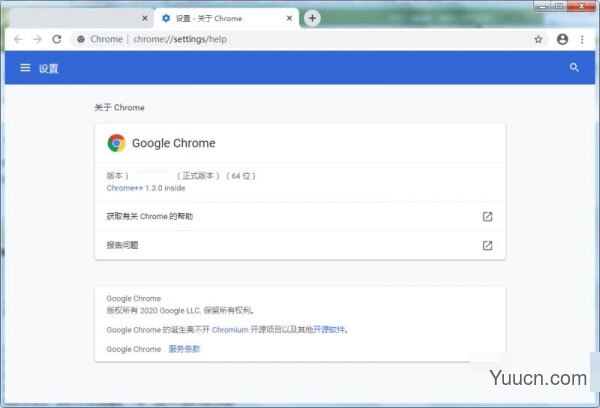Open the settings hamburger menu
The image size is (600, 408).
click(25, 68)
